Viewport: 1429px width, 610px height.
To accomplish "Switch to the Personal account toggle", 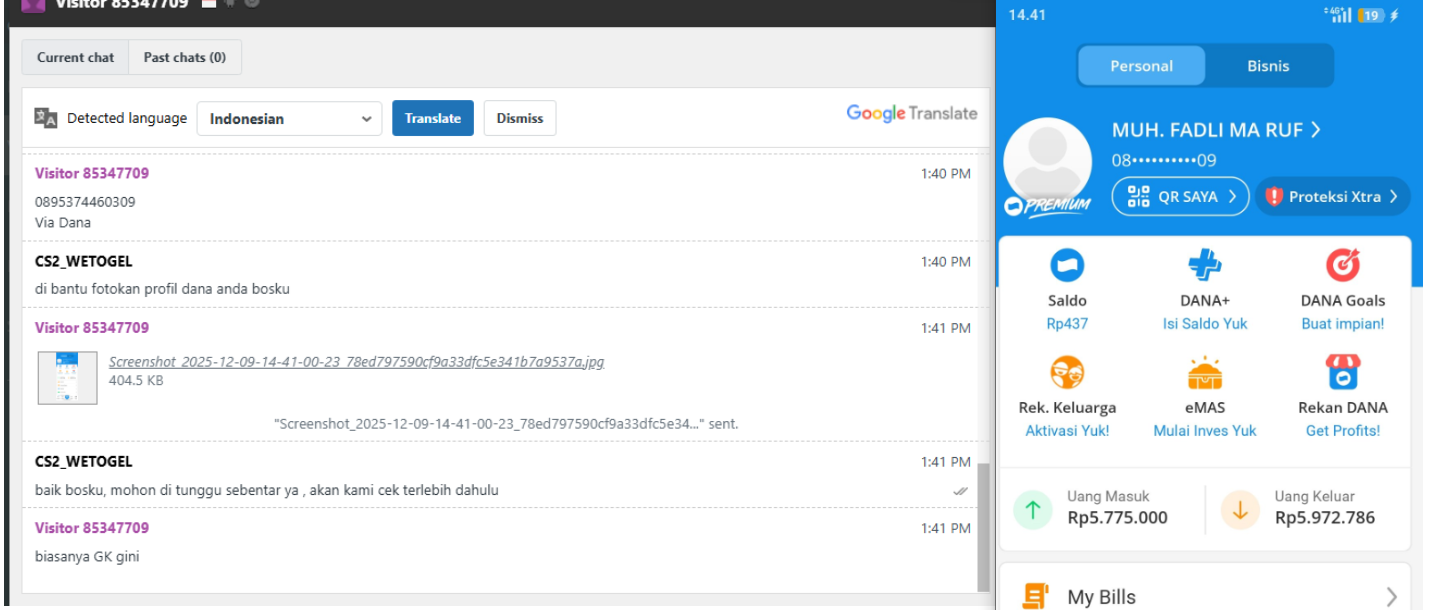I will [1141, 66].
